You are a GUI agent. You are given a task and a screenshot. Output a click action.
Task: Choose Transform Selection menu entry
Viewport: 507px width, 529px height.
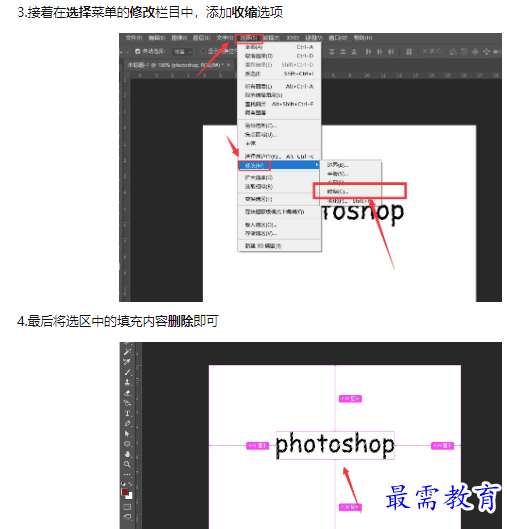coord(279,199)
